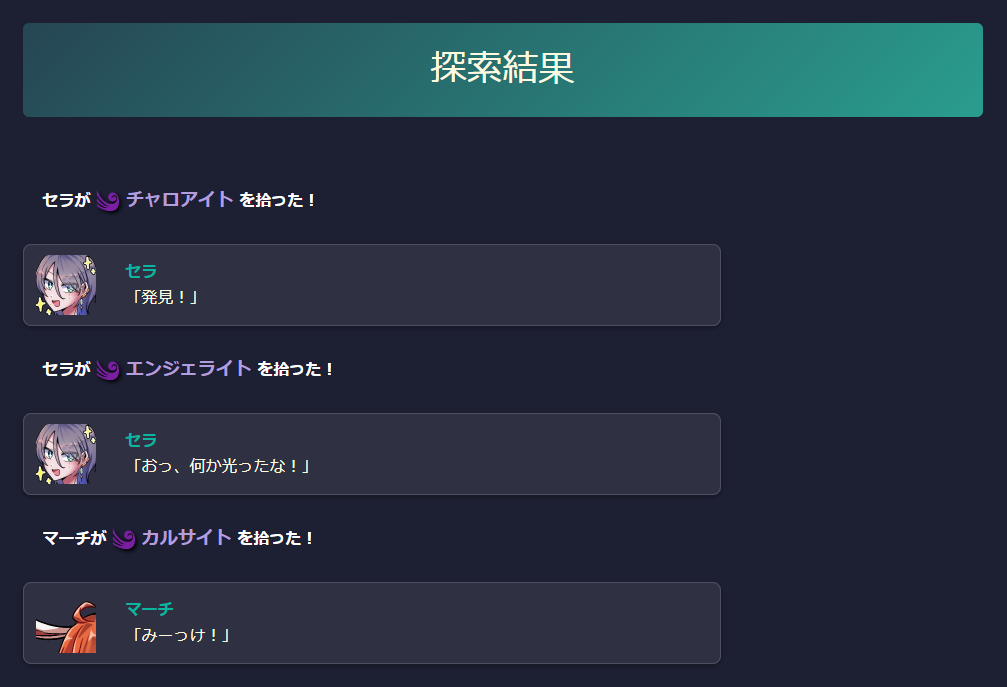Open the カルサイト item link
The height and width of the screenshot is (687, 1007).
[186, 538]
